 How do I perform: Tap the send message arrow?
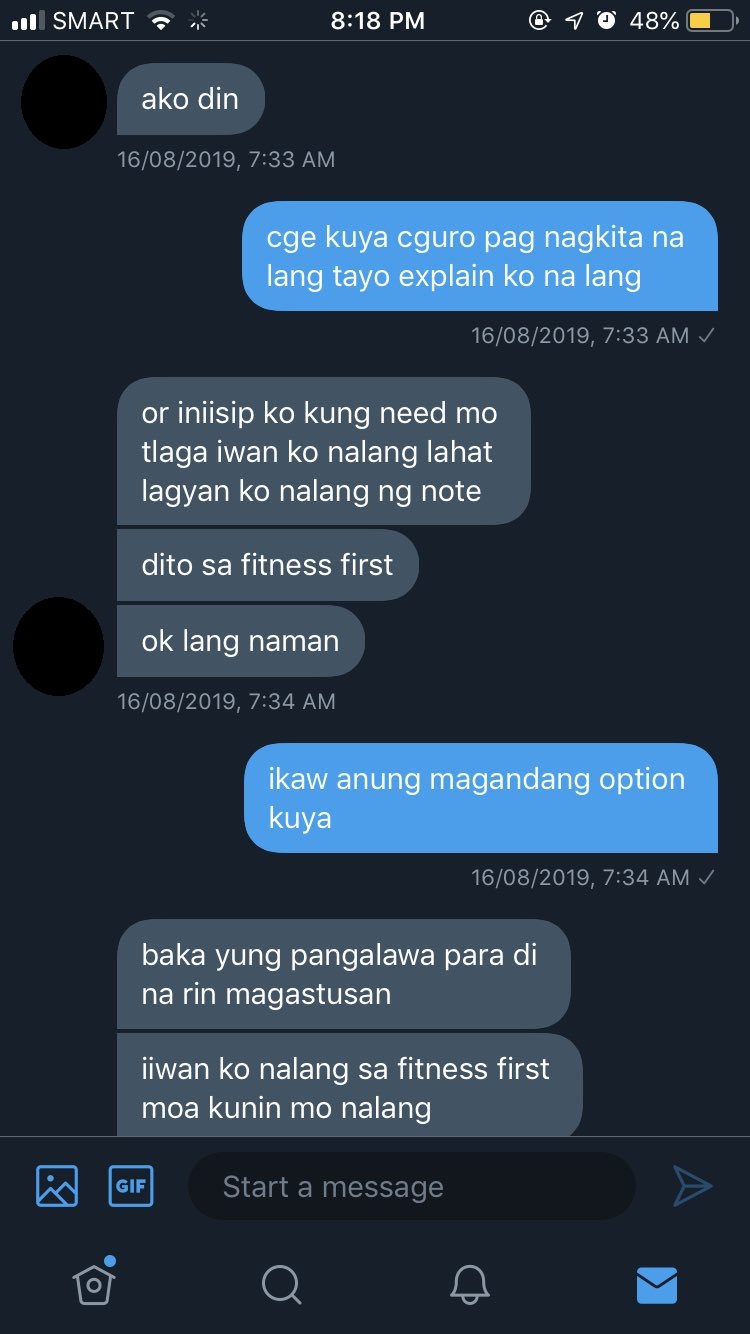[x=692, y=1186]
